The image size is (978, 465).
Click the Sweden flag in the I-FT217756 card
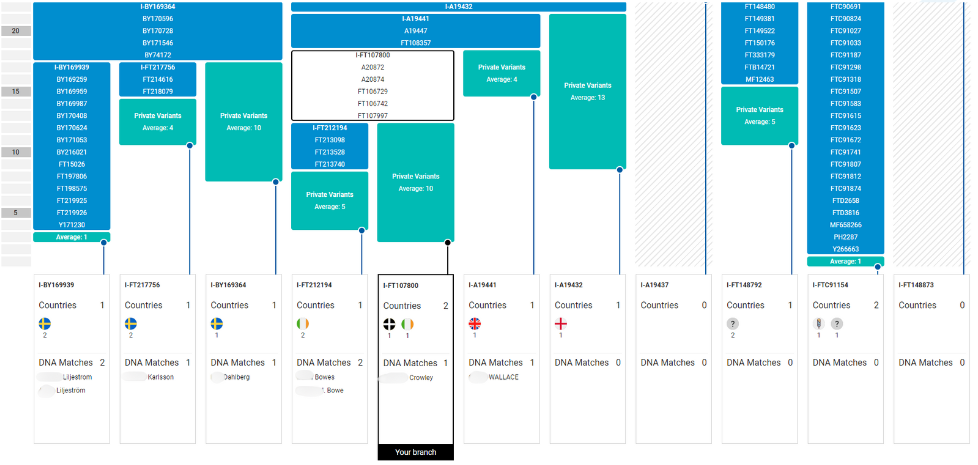click(x=131, y=324)
